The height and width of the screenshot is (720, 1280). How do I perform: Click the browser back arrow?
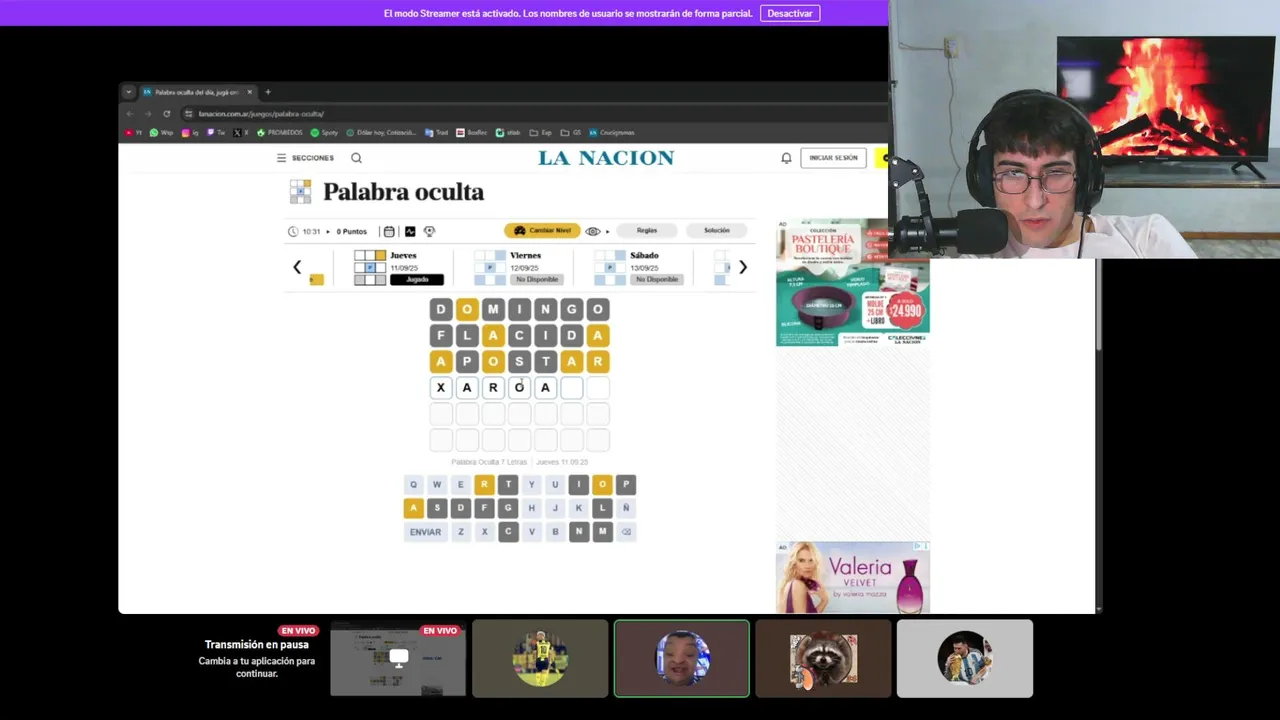pos(130,114)
